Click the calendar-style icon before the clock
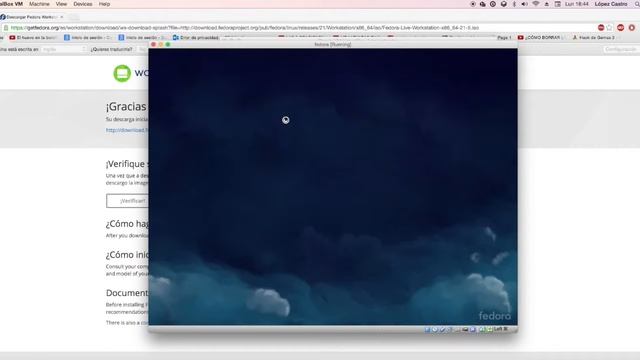The image size is (640, 360). tap(558, 4)
